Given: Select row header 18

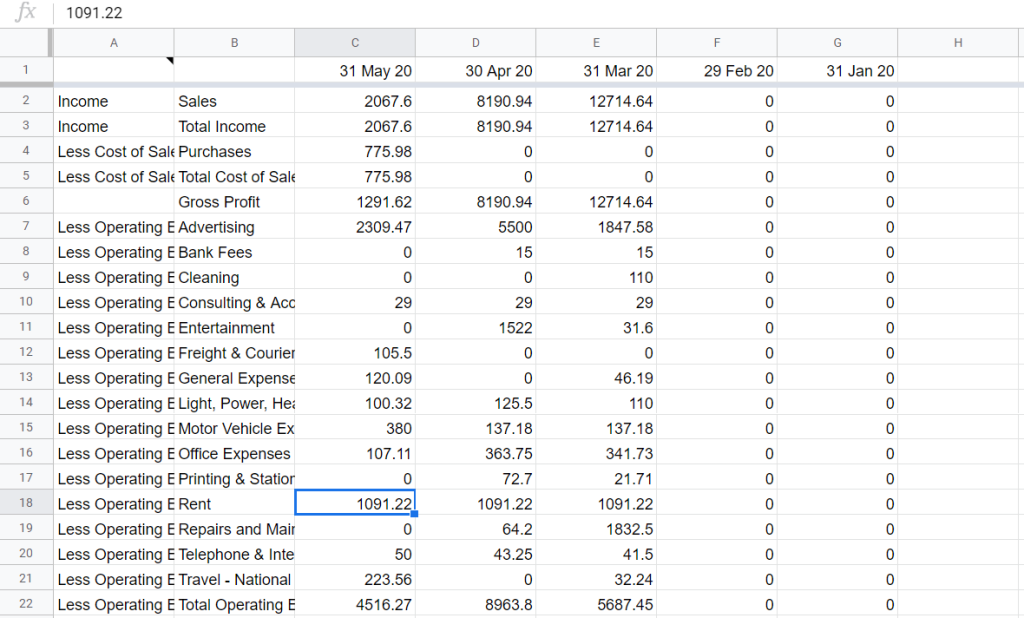Looking at the screenshot, I should tap(26, 504).
